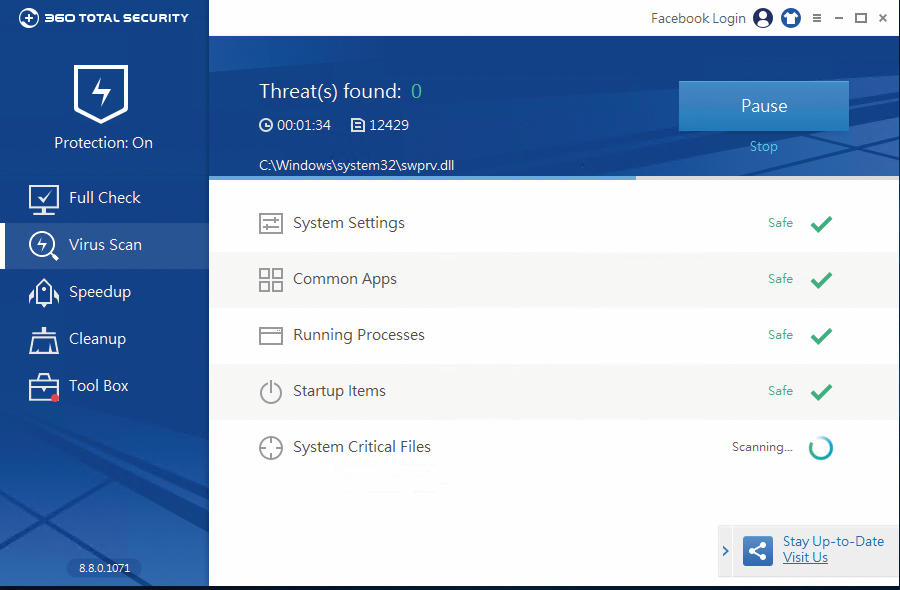Open the user account avatar icon

point(763,18)
